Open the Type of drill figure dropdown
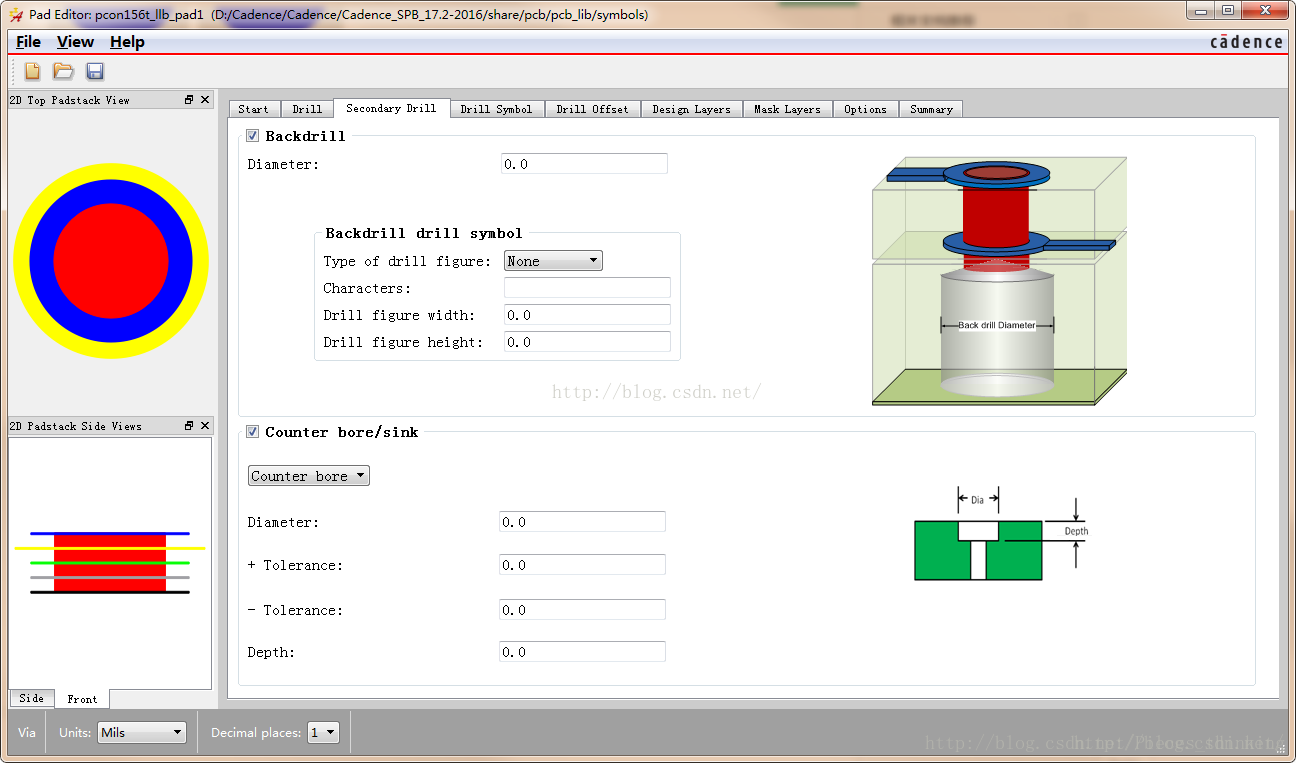The width and height of the screenshot is (1296, 763). (x=553, y=261)
